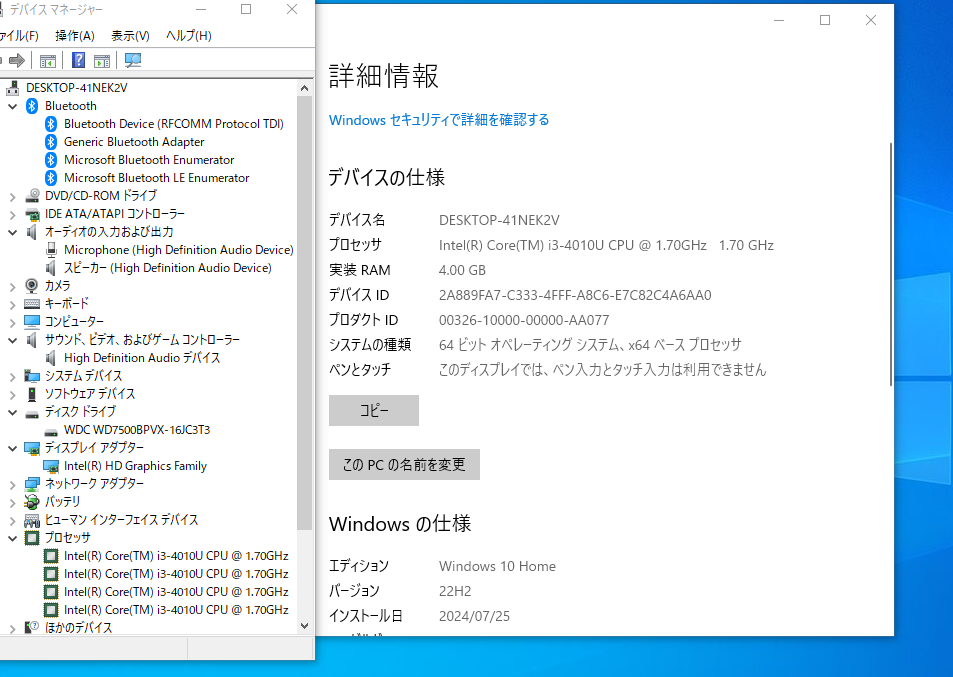Select Bluetooth Device (RFCOMM Protocol TDI) icon
953x677 pixels.
[x=51, y=124]
